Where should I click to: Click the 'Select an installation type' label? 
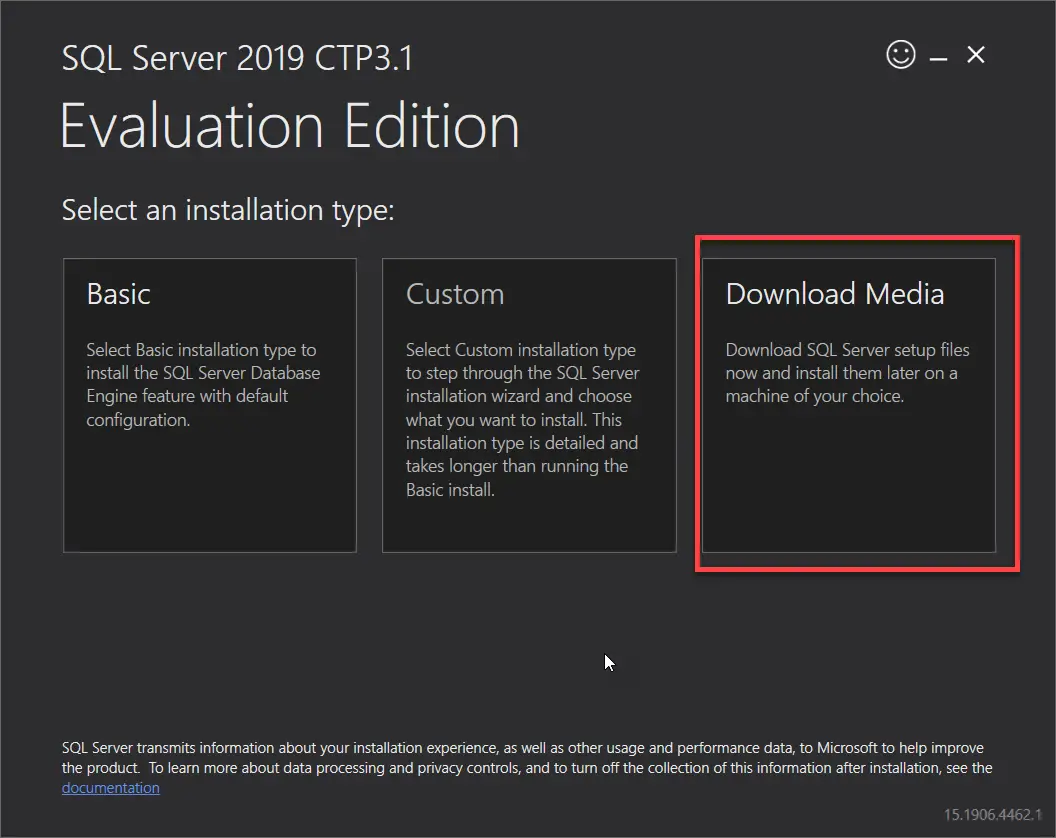tap(227, 210)
